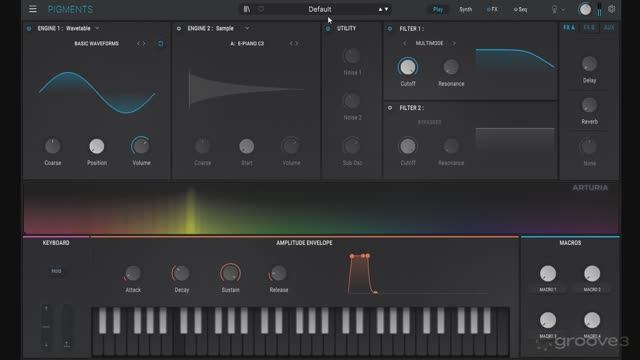Image resolution: width=640 pixels, height=360 pixels.
Task: Toggle Engine 1 power button
Action: click(x=29, y=29)
